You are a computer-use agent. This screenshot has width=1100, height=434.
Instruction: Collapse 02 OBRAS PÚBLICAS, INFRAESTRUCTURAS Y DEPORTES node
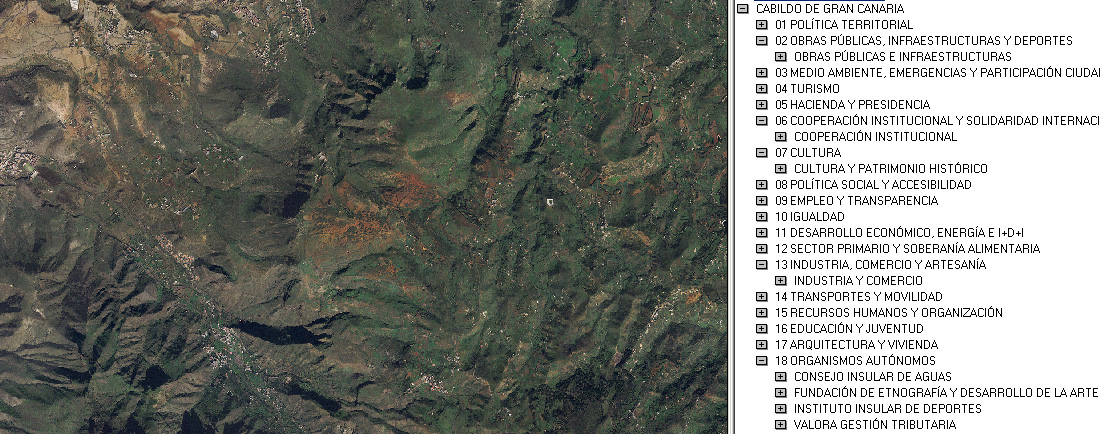coord(762,41)
